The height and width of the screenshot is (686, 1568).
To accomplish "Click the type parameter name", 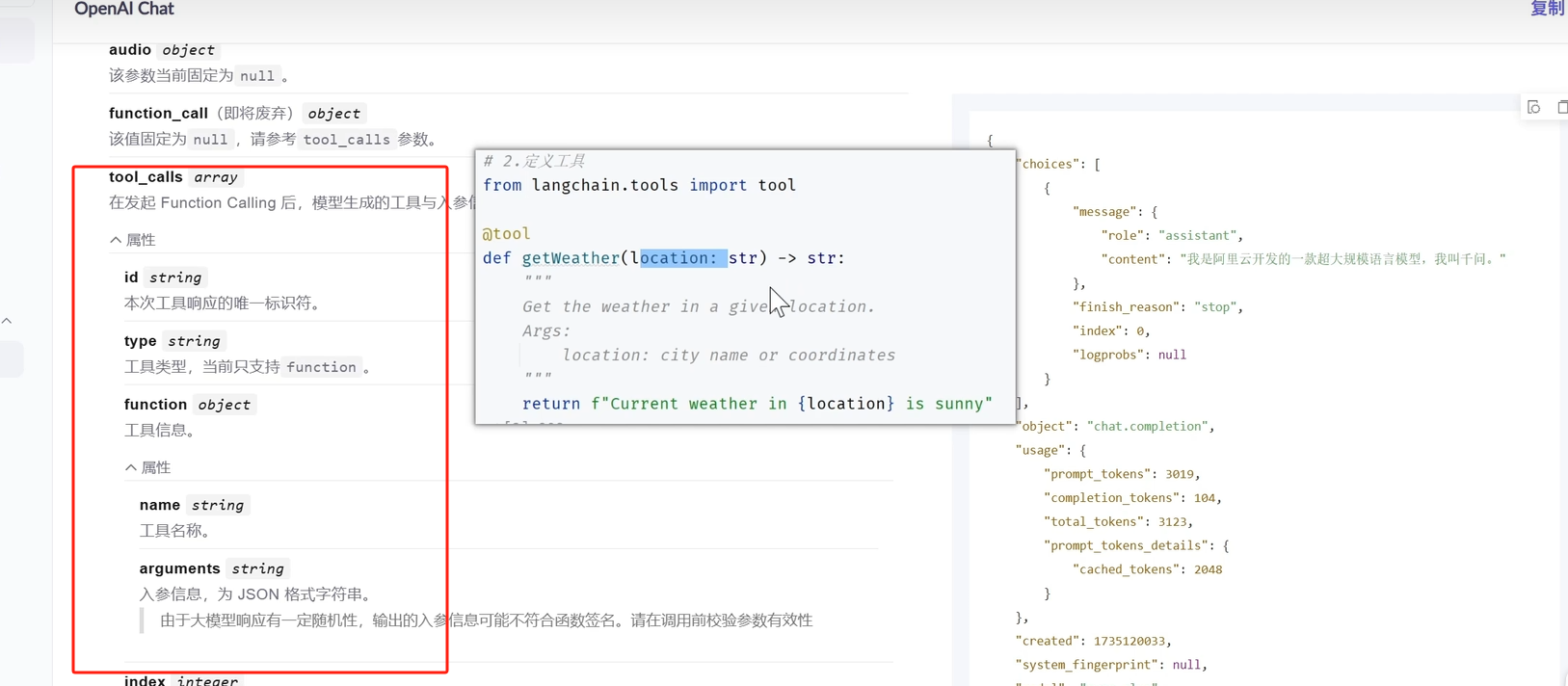I will point(141,340).
